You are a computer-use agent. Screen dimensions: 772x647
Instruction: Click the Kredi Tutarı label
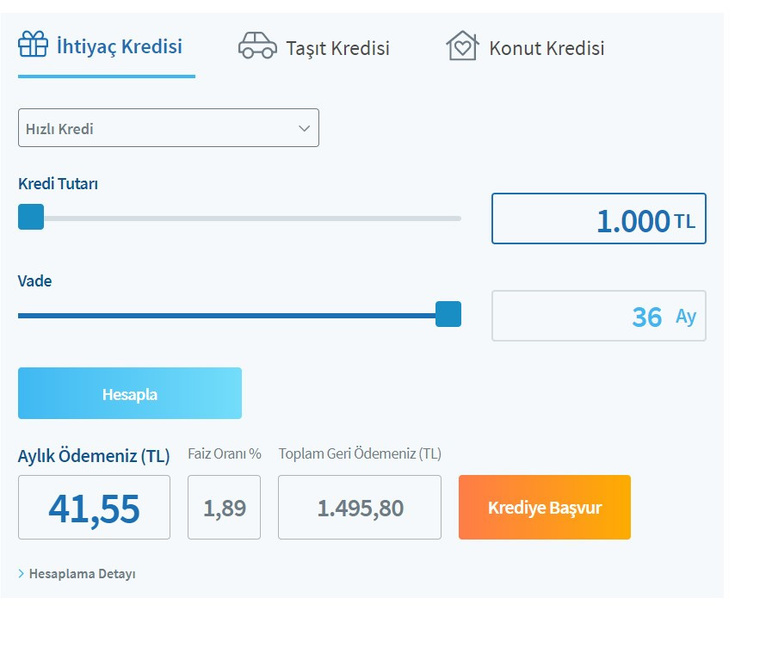pyautogui.click(x=58, y=184)
